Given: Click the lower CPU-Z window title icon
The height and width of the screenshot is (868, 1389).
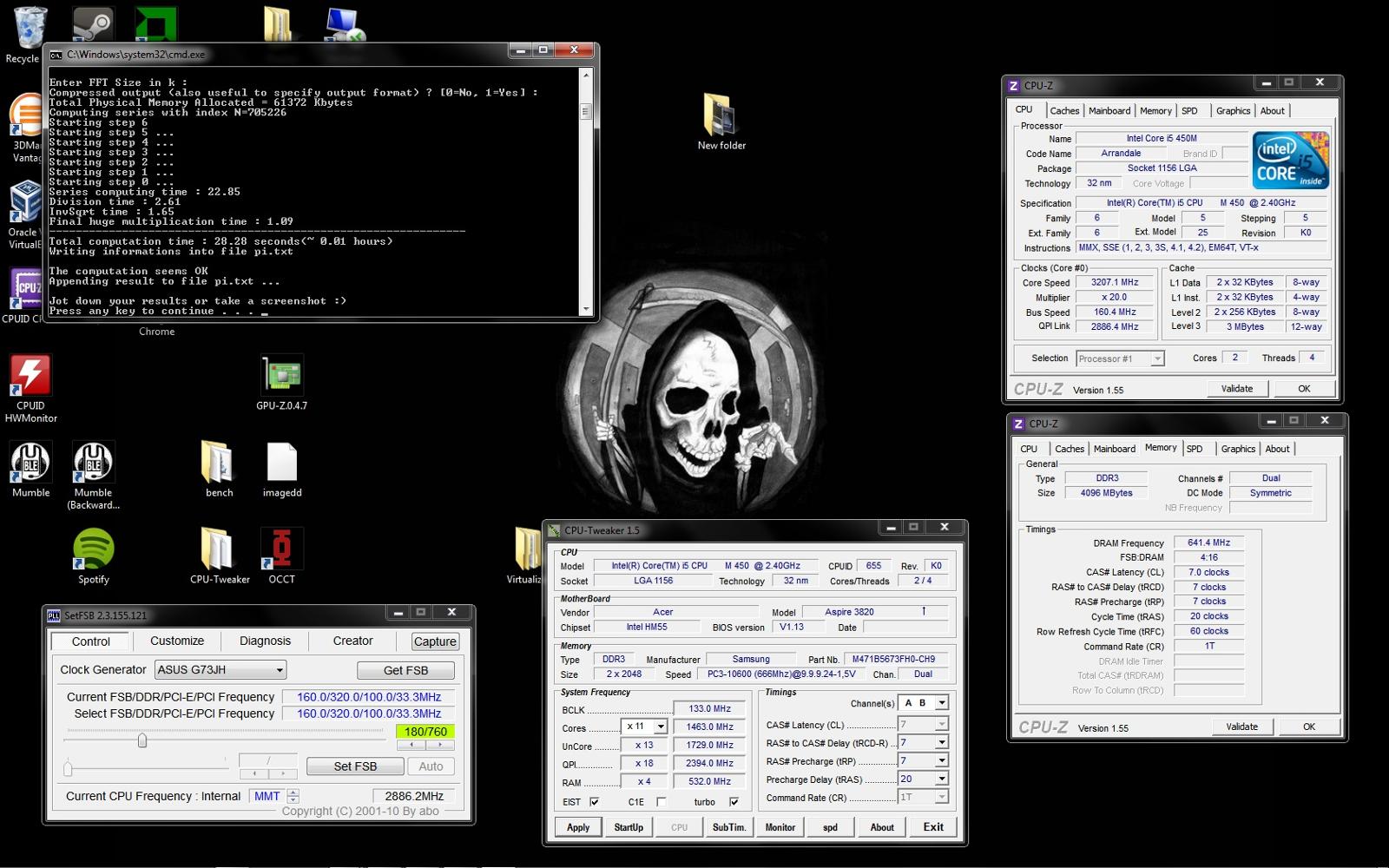Looking at the screenshot, I should pos(1018,424).
